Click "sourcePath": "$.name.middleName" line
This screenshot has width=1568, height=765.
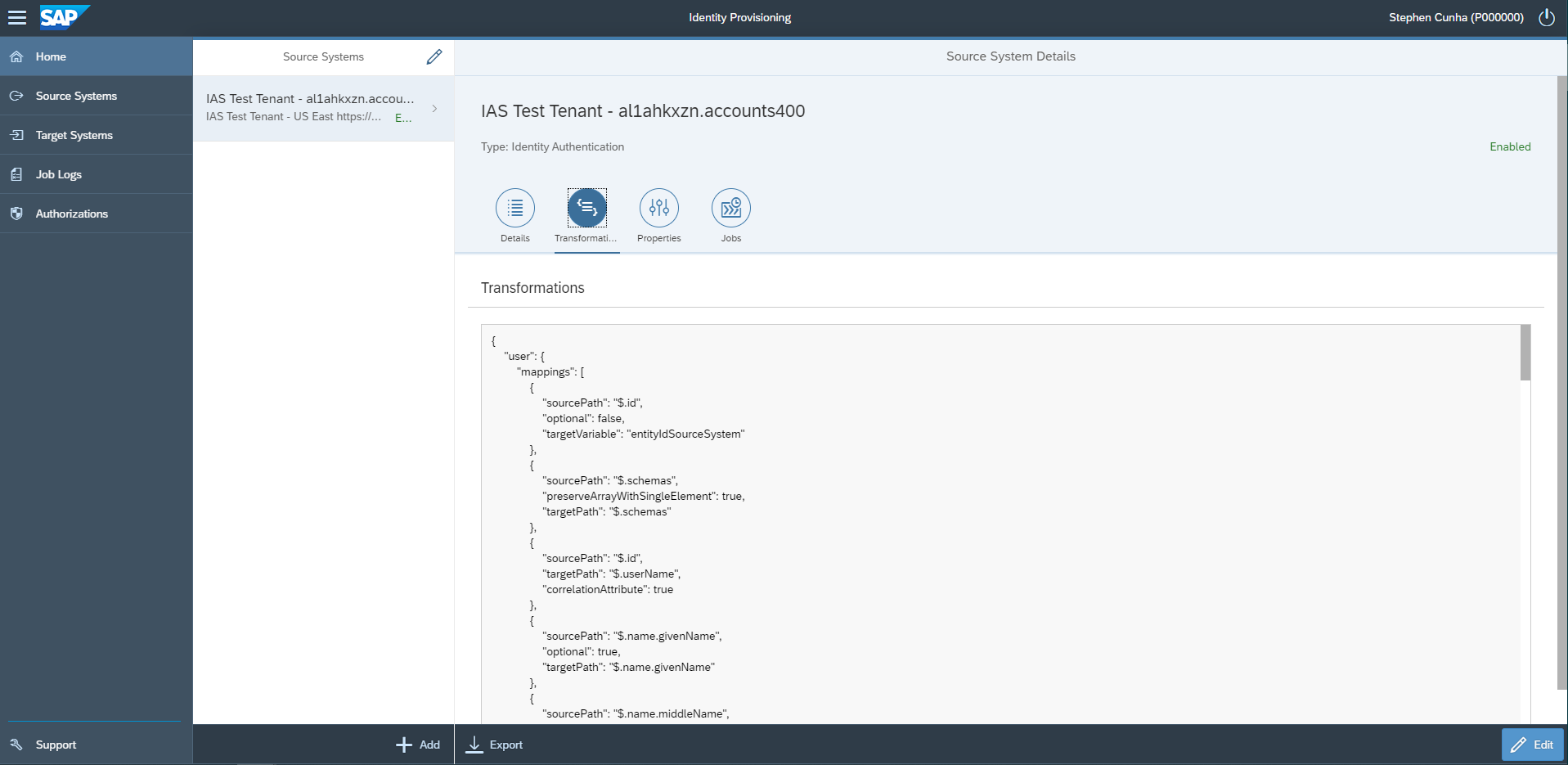point(636,713)
